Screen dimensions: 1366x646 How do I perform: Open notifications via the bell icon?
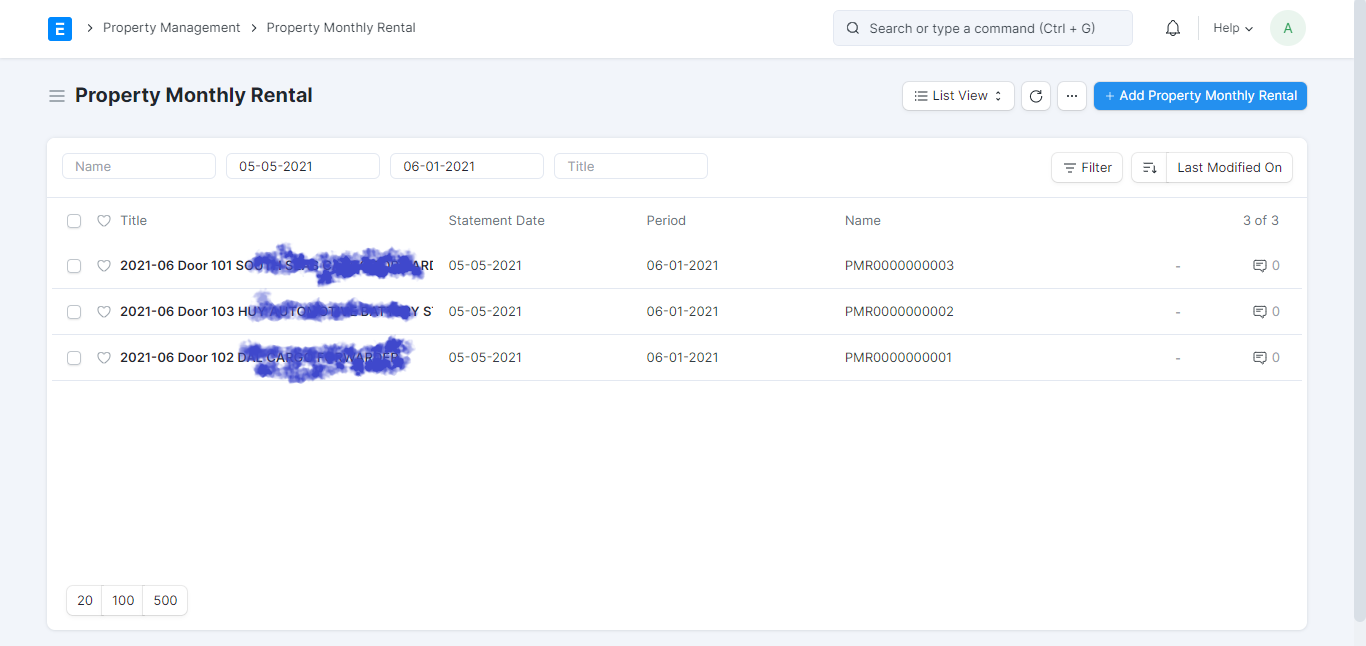1172,27
